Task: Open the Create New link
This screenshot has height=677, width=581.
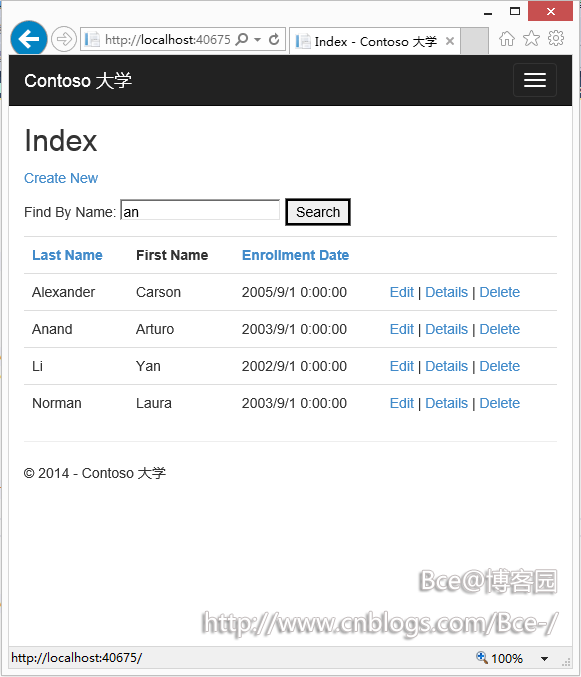Action: pyautogui.click(x=61, y=178)
